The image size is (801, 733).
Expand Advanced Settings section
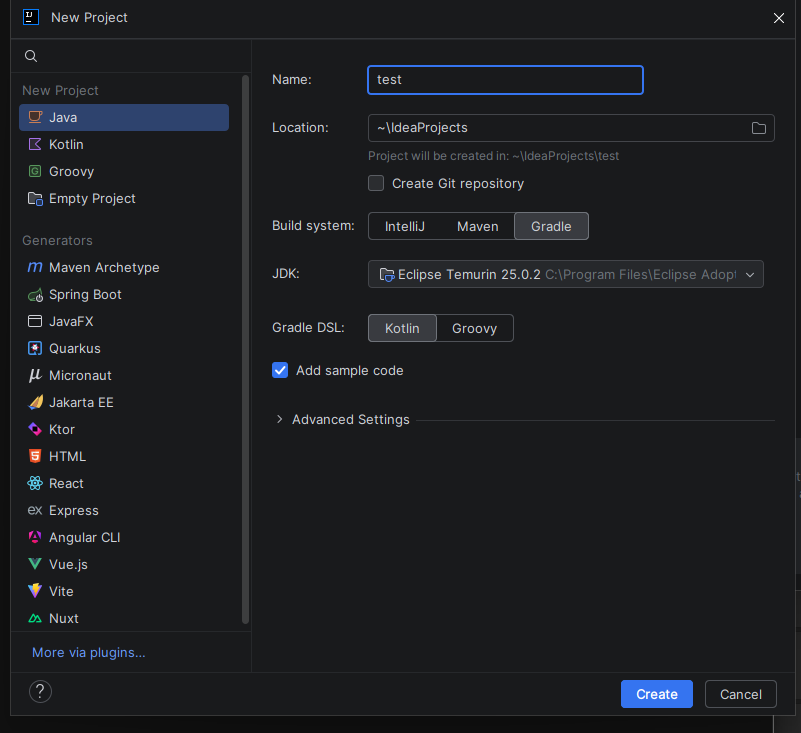pyautogui.click(x=279, y=420)
